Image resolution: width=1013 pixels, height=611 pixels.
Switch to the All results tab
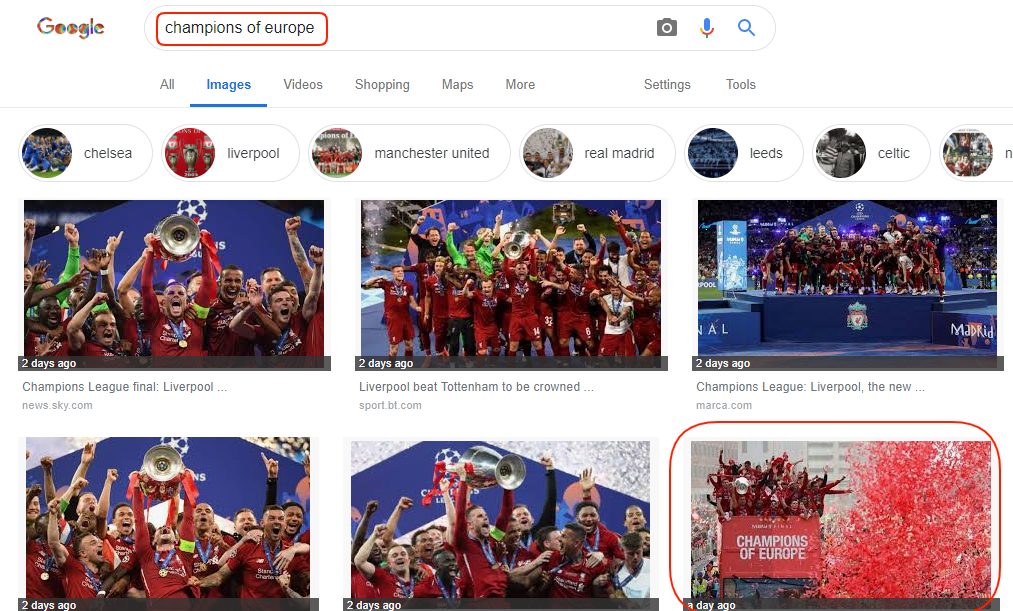click(x=167, y=85)
